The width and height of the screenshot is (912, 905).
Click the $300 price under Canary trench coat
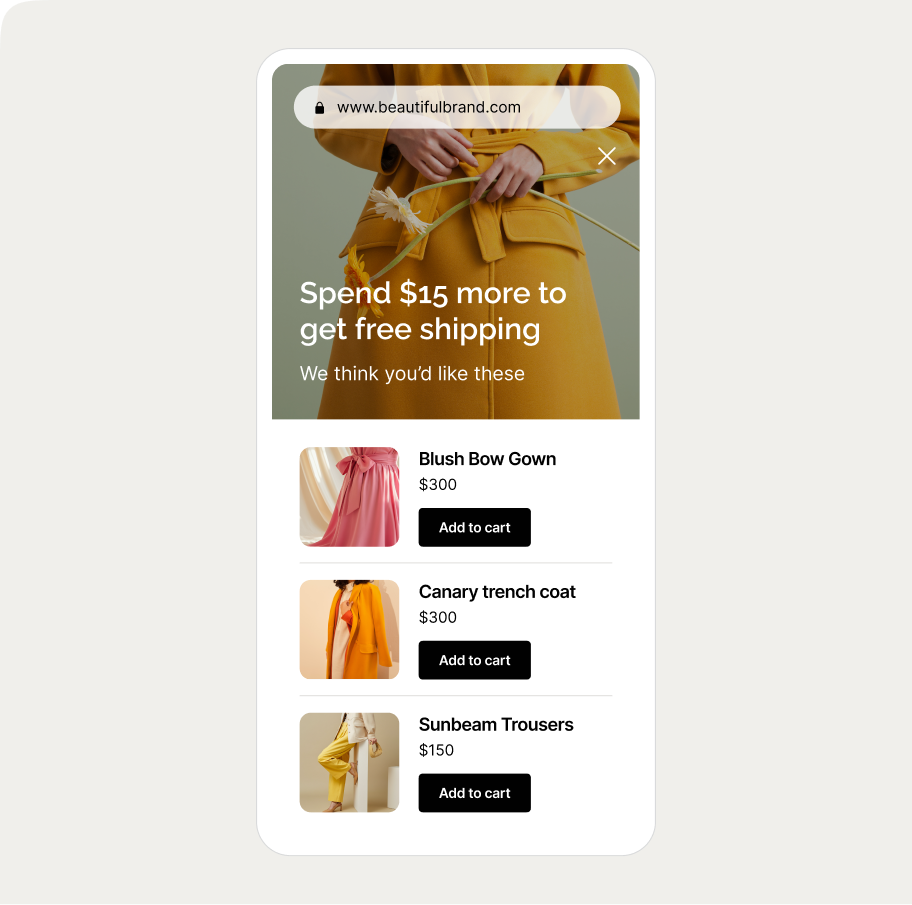(x=437, y=617)
